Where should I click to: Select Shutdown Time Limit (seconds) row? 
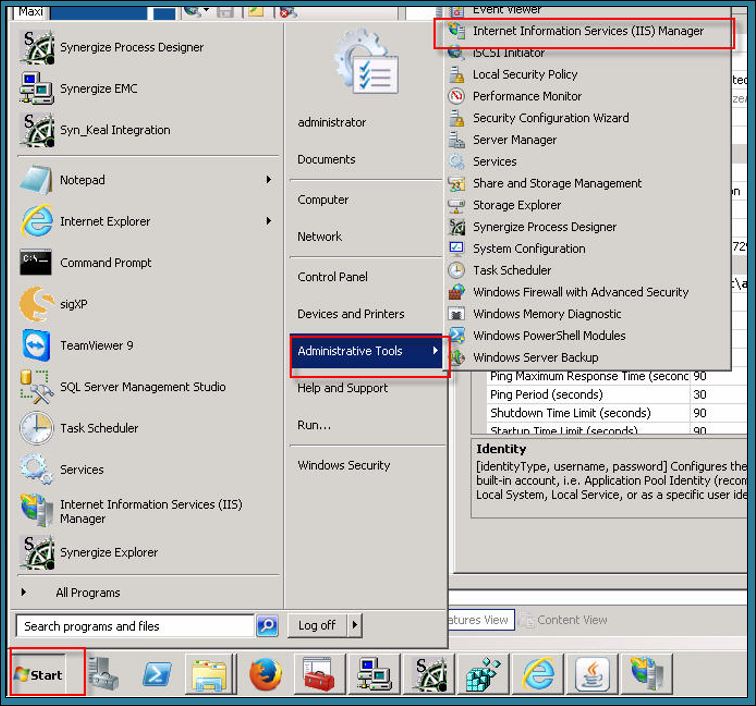tap(617, 413)
